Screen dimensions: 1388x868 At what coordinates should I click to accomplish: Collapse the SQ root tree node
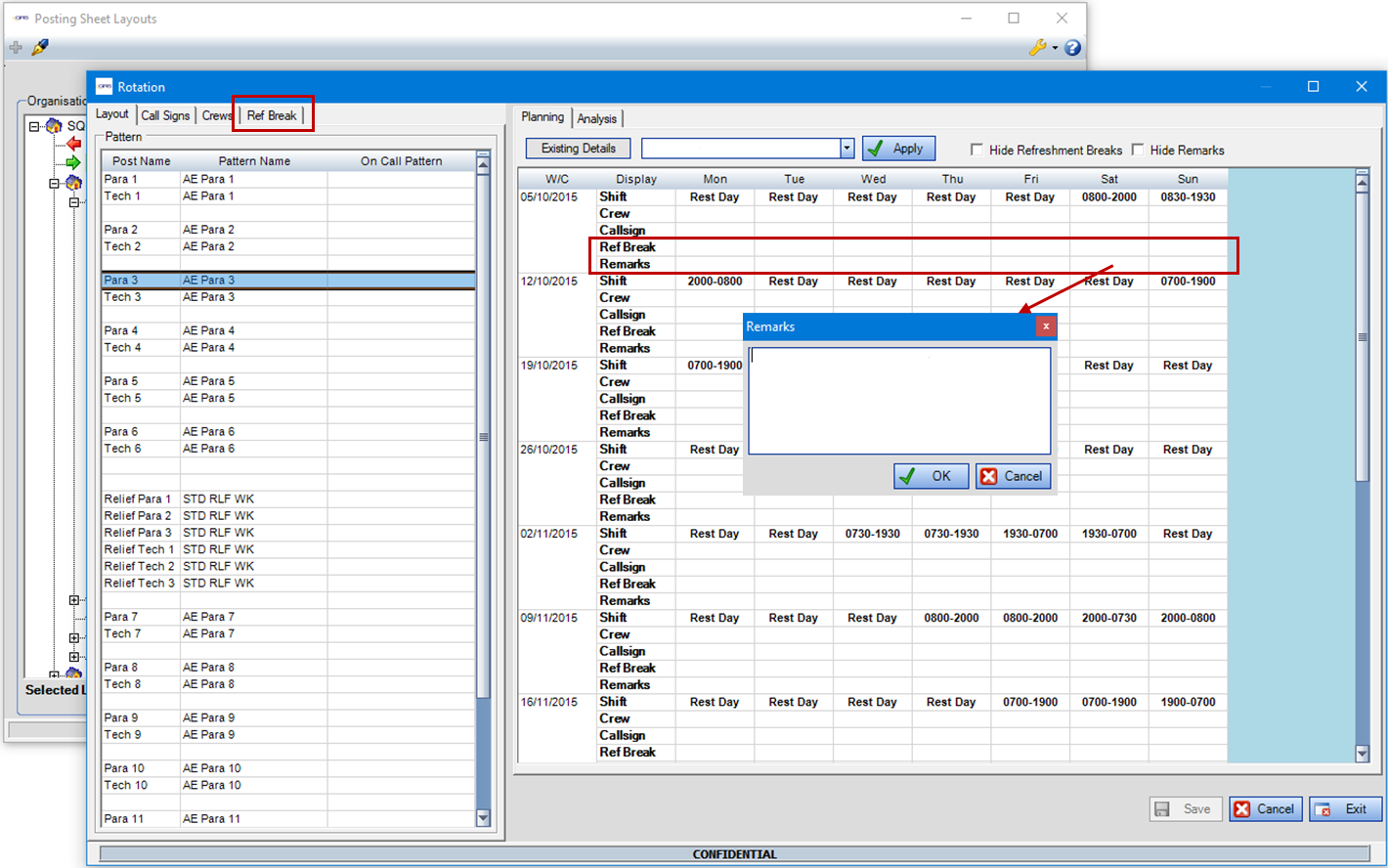coord(34,126)
